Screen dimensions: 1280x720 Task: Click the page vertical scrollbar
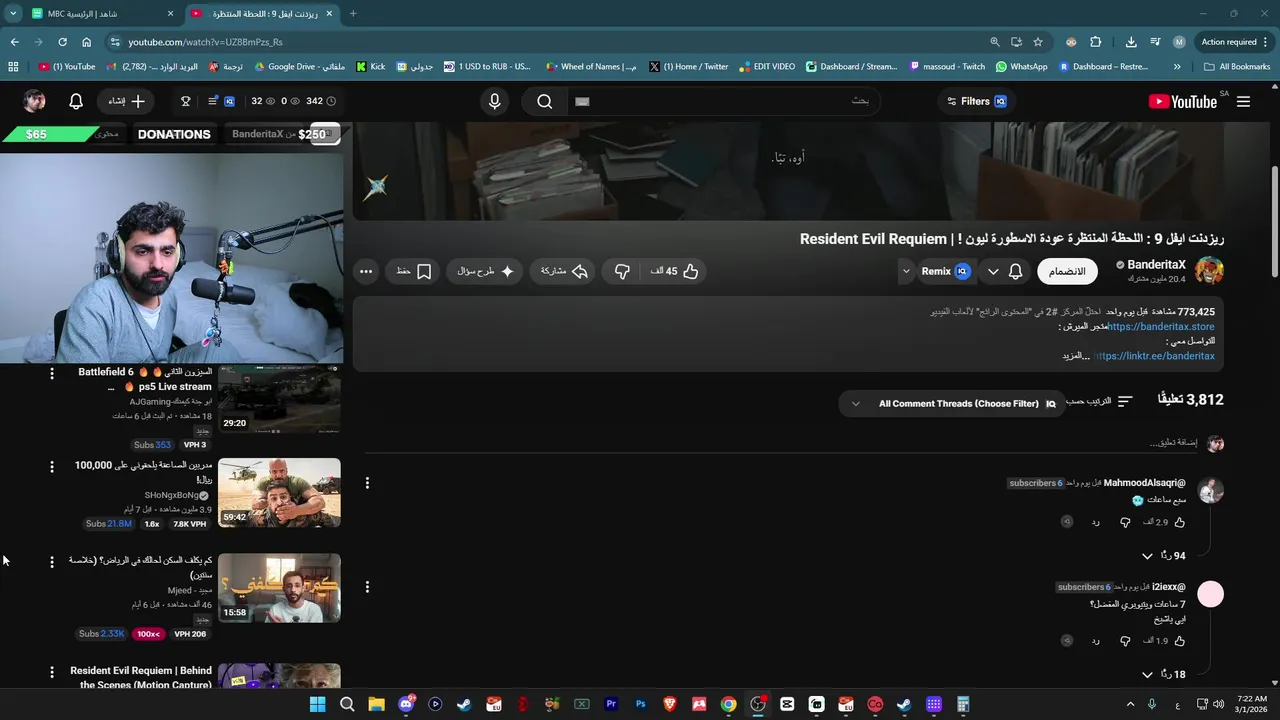1274,222
